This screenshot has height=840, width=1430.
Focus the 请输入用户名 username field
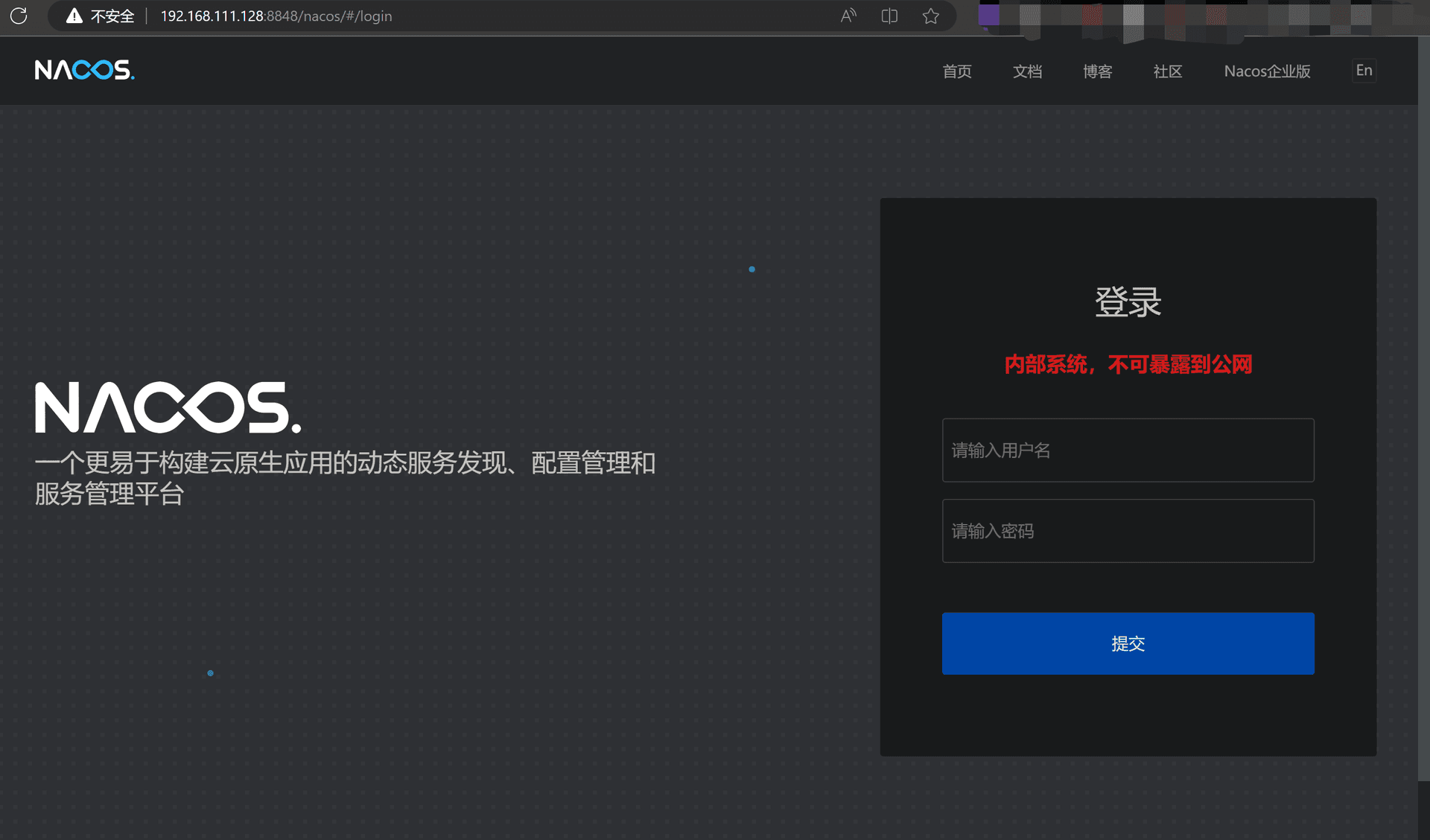[1128, 450]
